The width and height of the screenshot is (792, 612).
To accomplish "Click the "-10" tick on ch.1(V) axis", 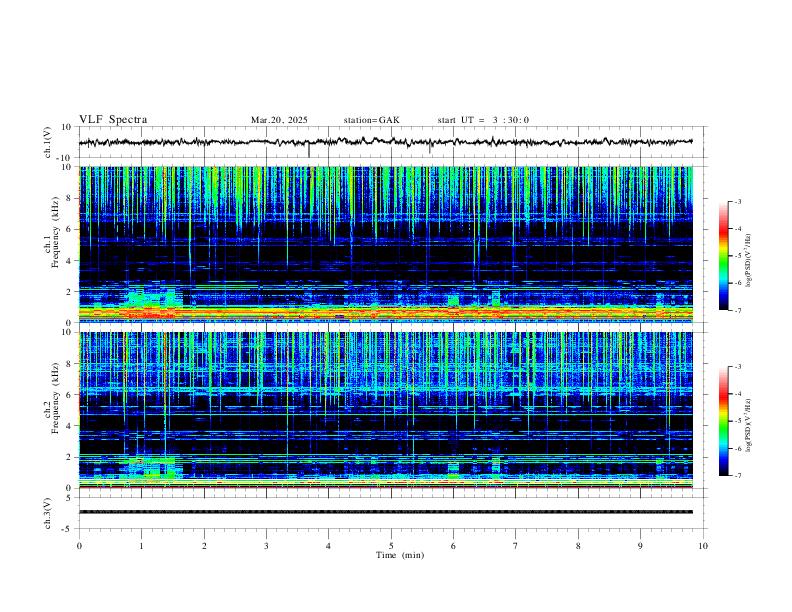I will click(x=66, y=158).
